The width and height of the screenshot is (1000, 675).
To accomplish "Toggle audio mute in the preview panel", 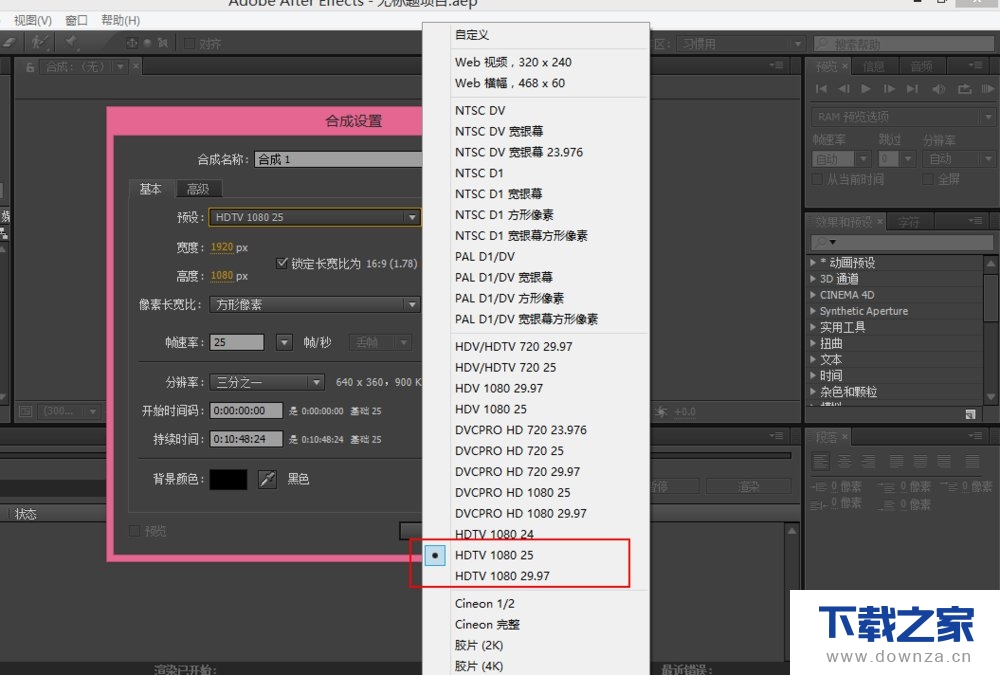I will pyautogui.click(x=939, y=89).
